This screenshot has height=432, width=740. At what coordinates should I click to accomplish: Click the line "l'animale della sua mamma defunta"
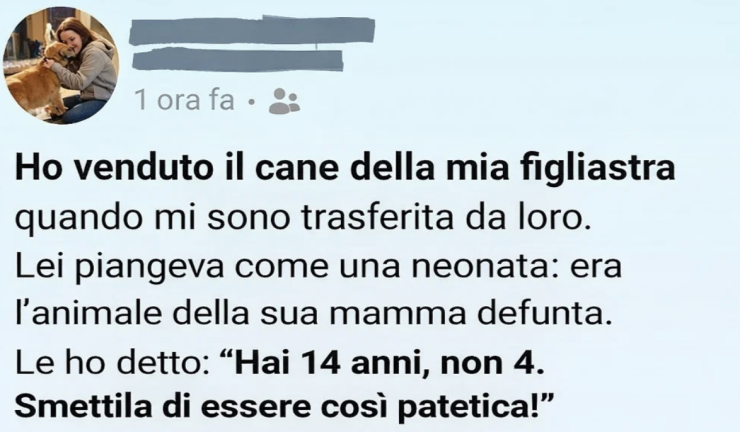311,313
